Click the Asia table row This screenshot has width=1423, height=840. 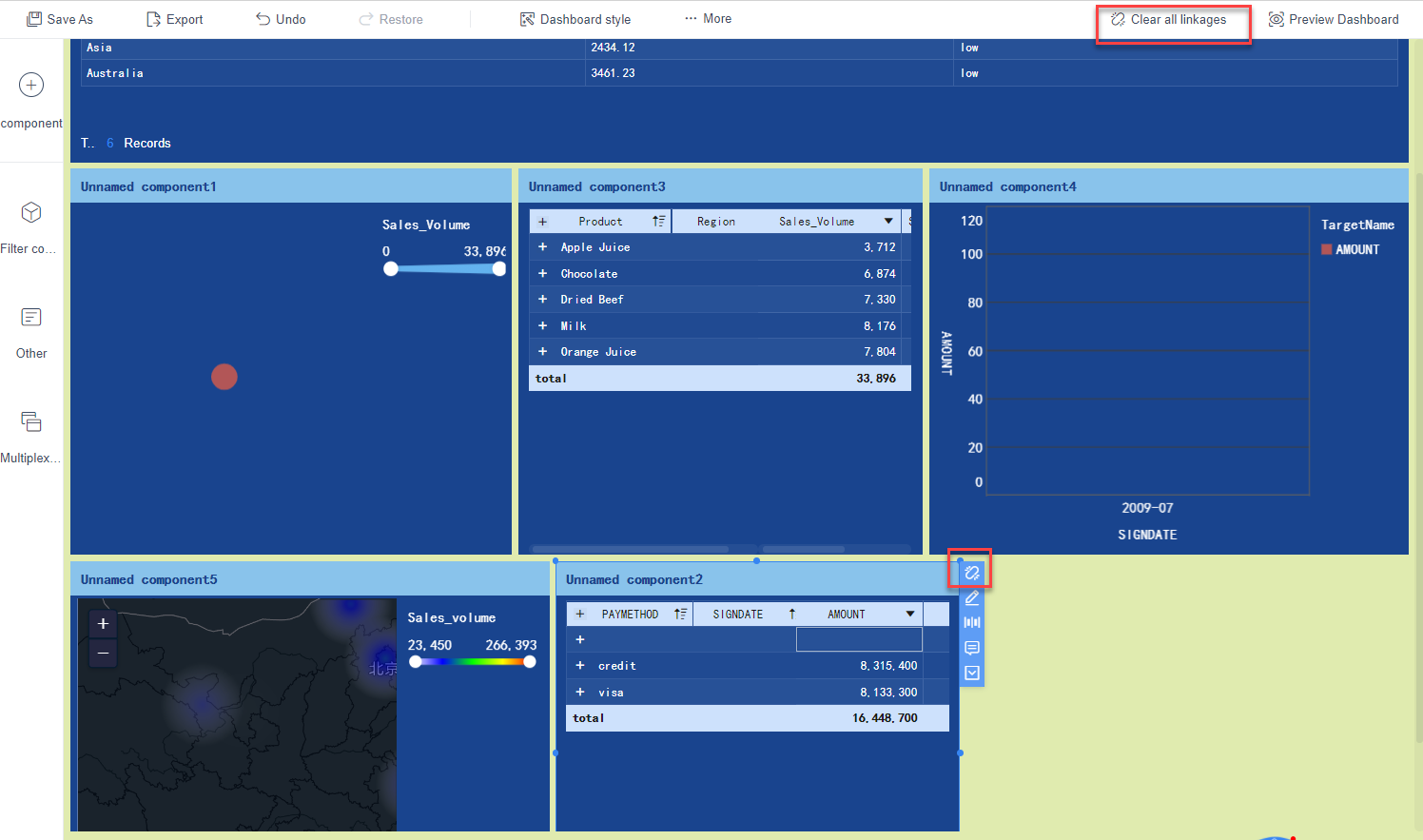tap(739, 48)
